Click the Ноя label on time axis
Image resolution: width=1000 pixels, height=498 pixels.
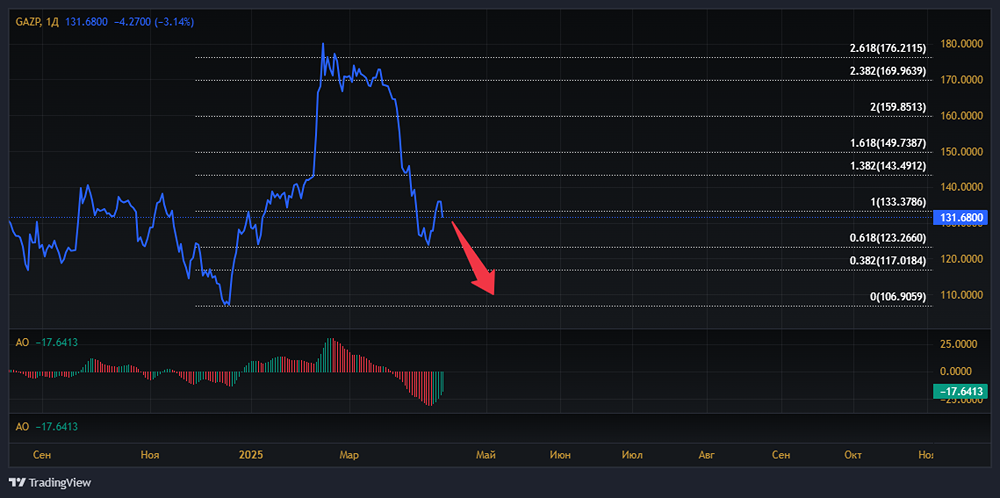(149, 455)
